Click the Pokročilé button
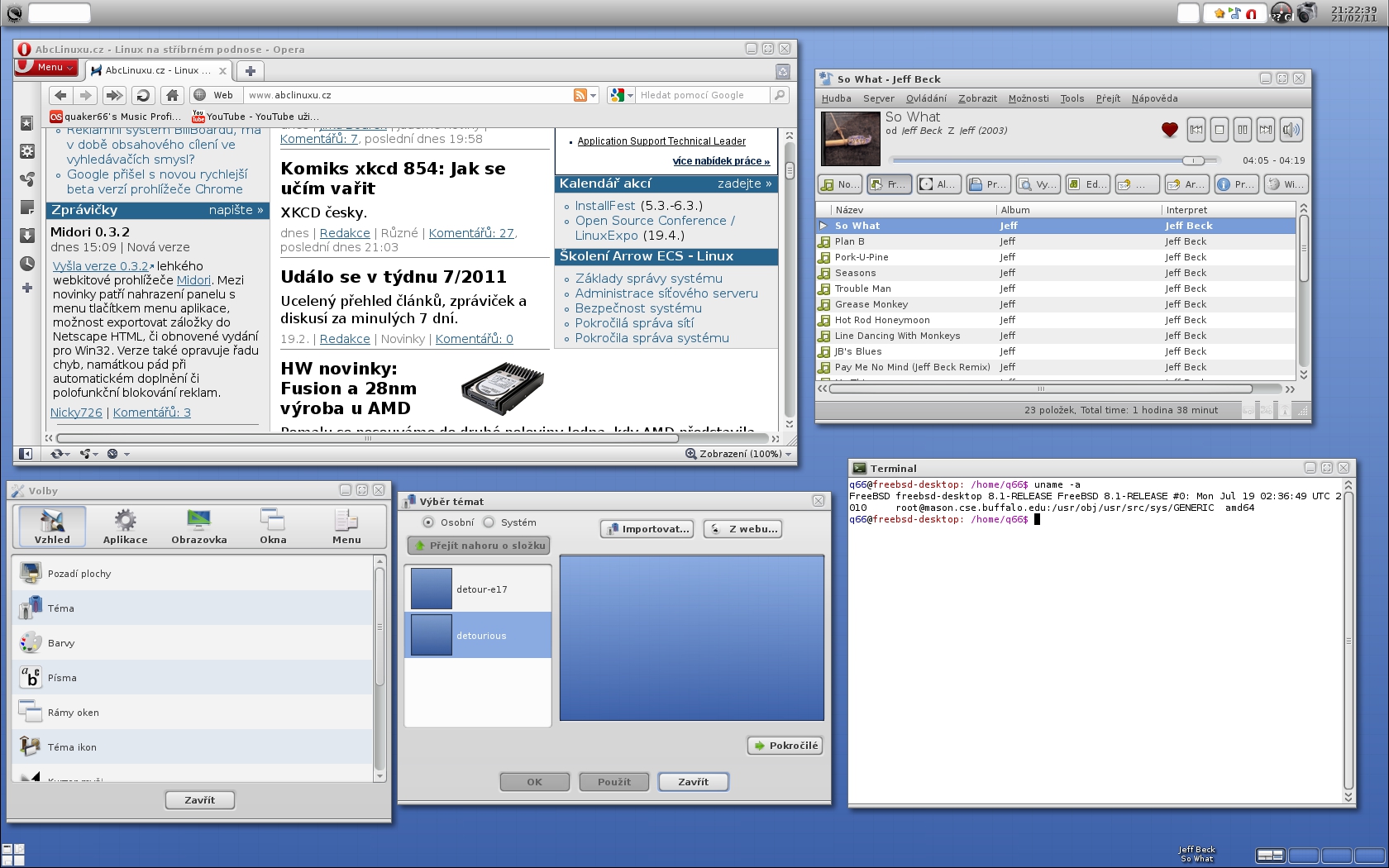The height and width of the screenshot is (868, 1389). (785, 746)
